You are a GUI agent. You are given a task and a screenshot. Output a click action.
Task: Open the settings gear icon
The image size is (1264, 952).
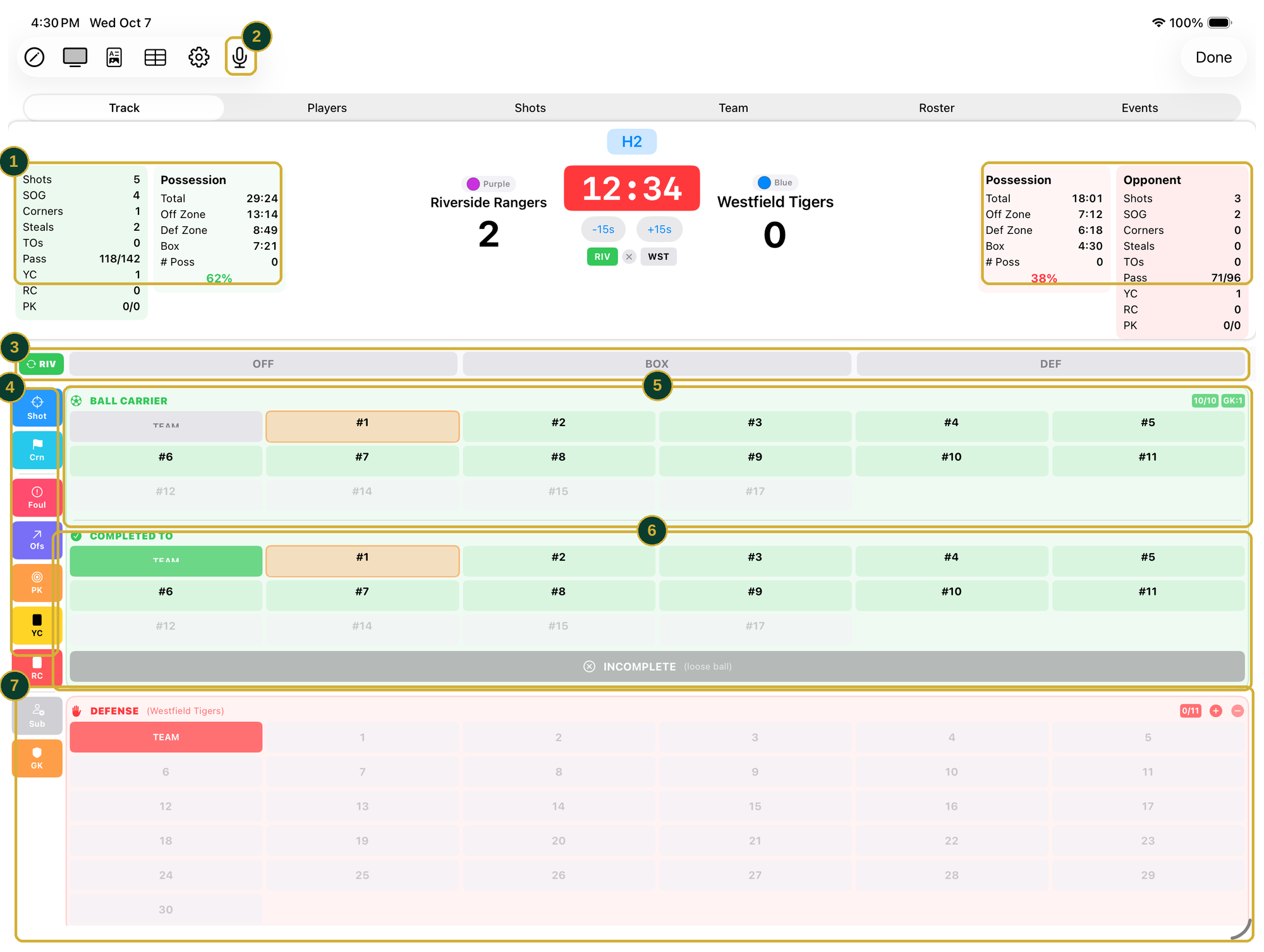(x=198, y=58)
